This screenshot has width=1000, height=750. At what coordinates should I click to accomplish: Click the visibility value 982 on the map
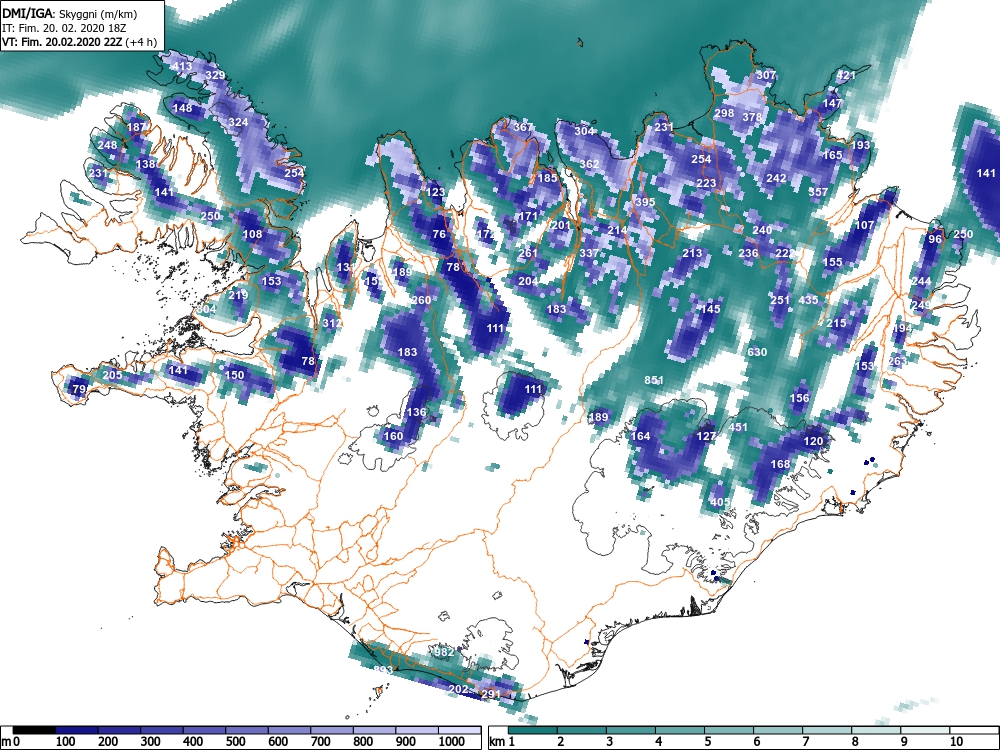(443, 652)
